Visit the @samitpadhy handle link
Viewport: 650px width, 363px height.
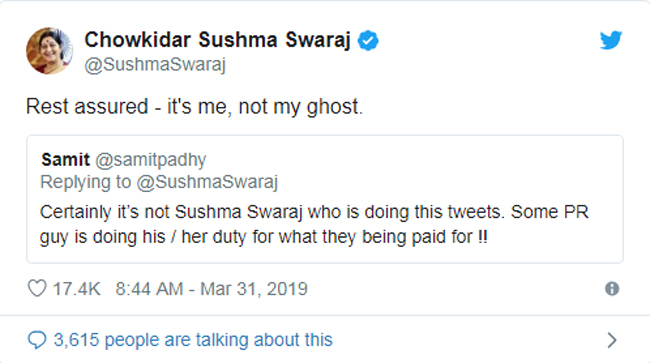click(151, 160)
